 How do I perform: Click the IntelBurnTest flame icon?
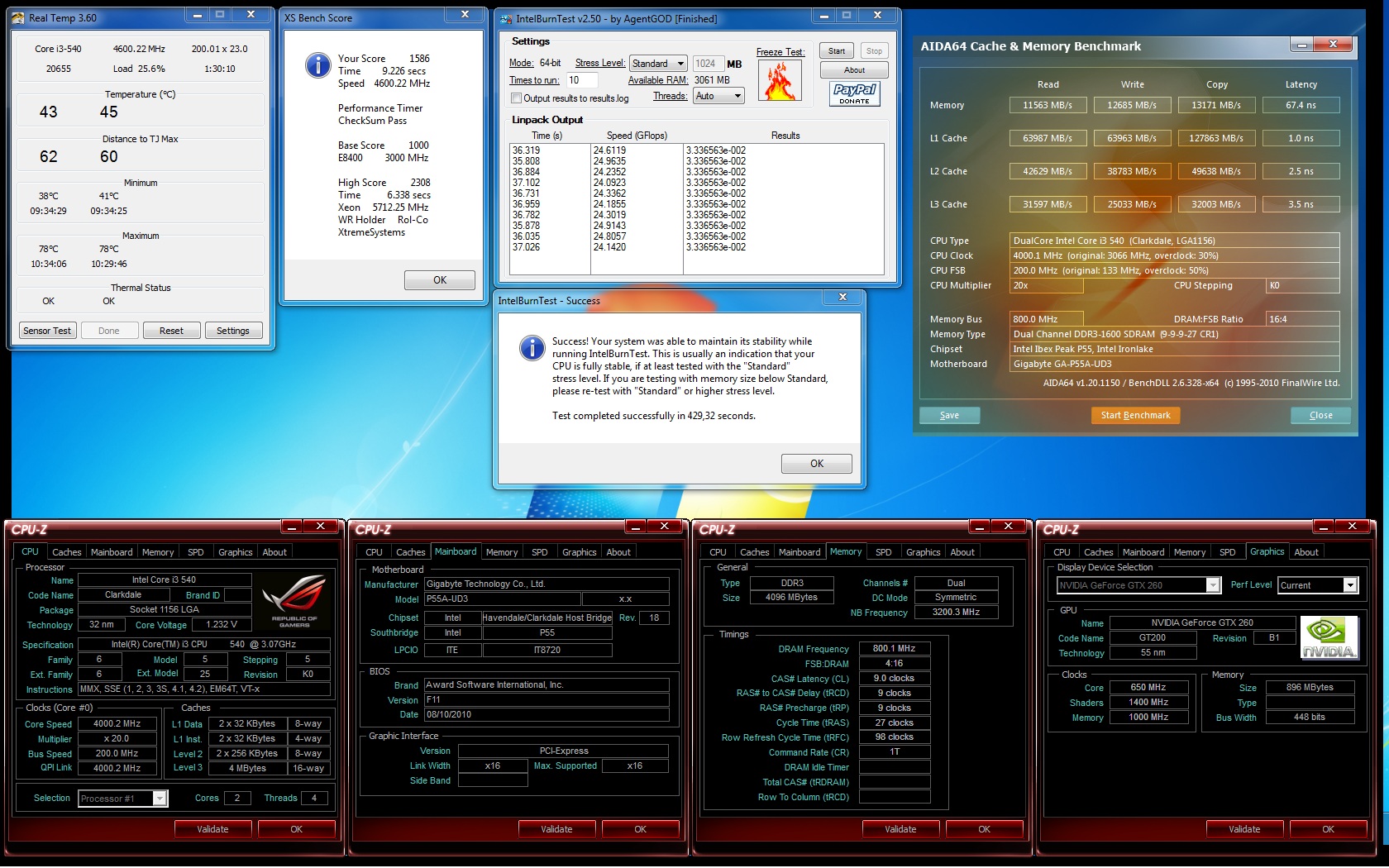[780, 81]
